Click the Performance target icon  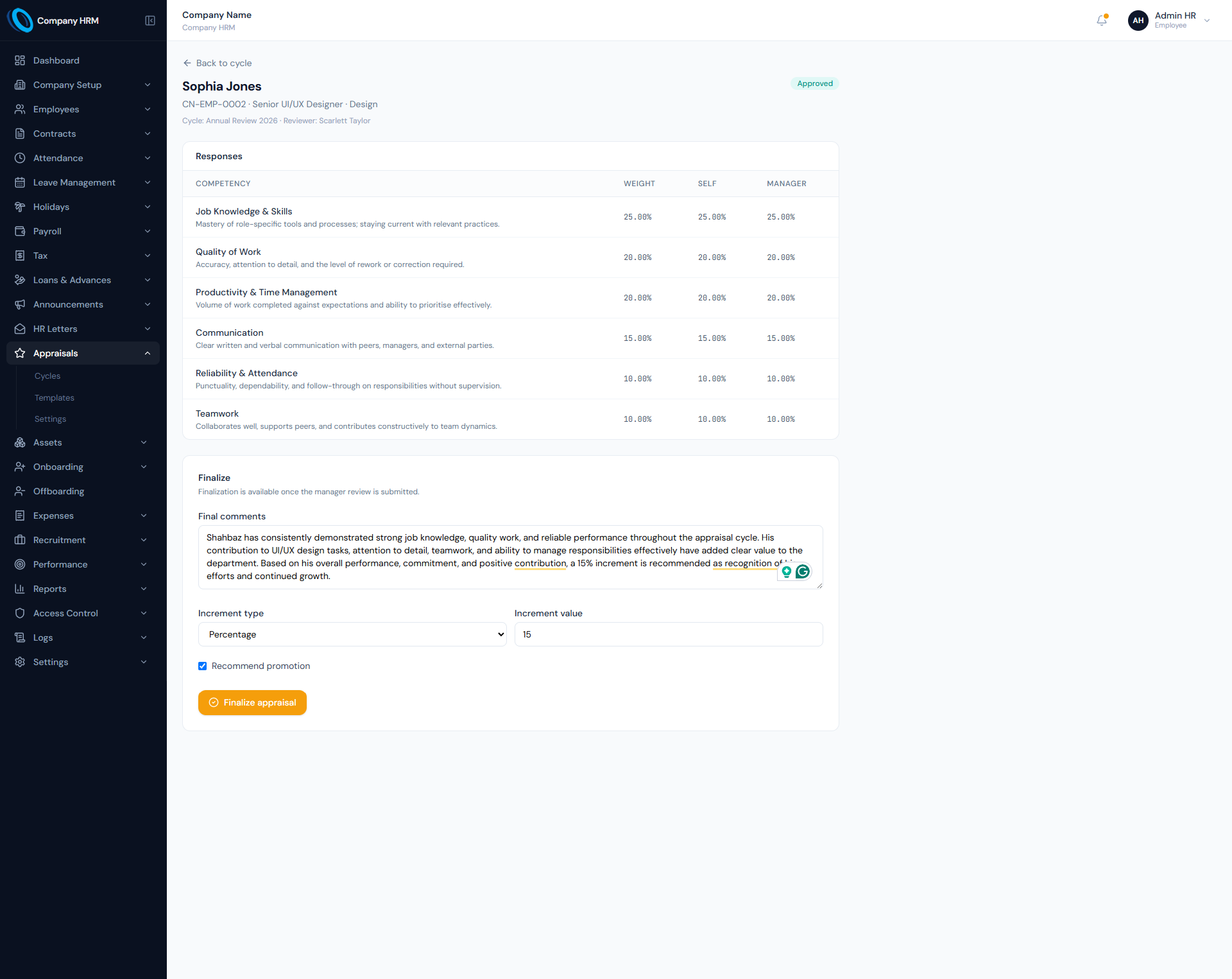pos(20,564)
